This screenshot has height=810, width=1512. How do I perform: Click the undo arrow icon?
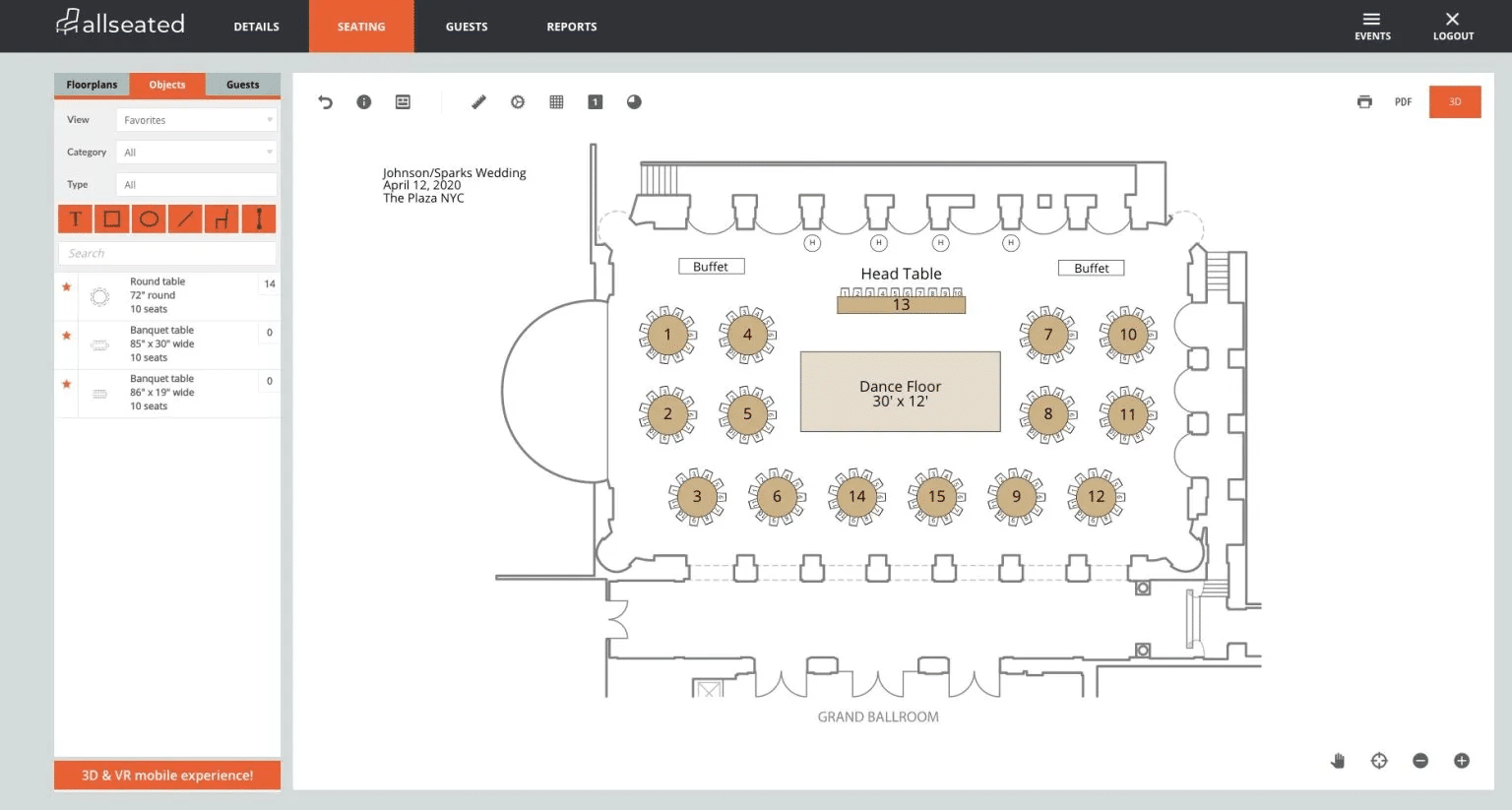tap(326, 102)
